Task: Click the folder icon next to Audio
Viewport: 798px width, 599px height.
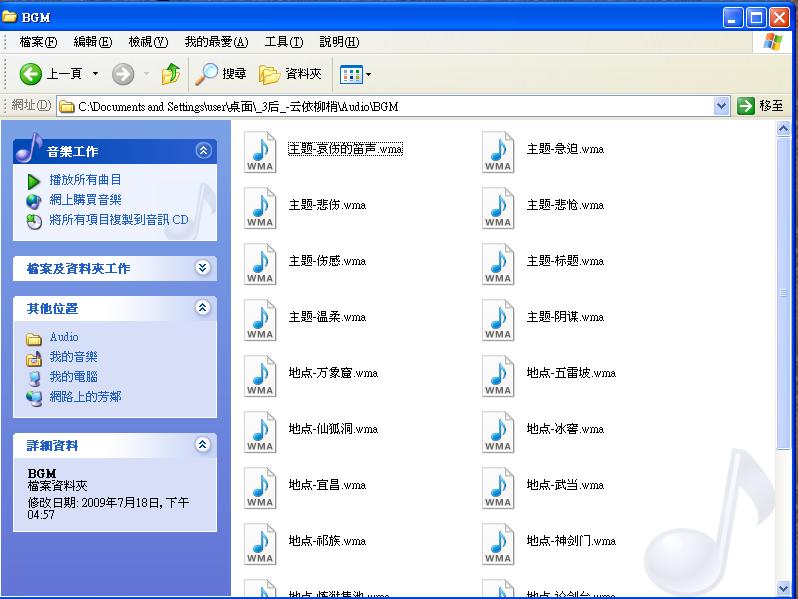Action: [34, 338]
